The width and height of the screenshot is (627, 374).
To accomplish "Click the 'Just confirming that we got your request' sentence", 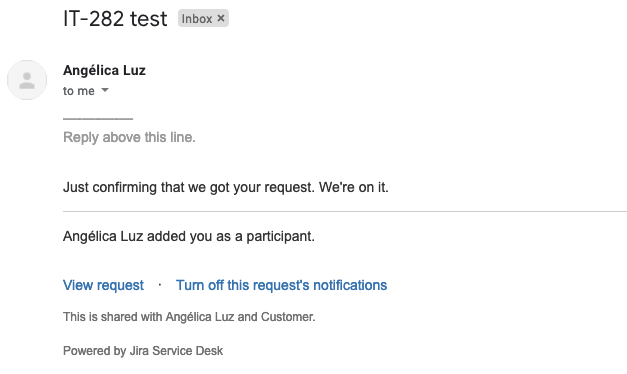I will click(189, 187).
